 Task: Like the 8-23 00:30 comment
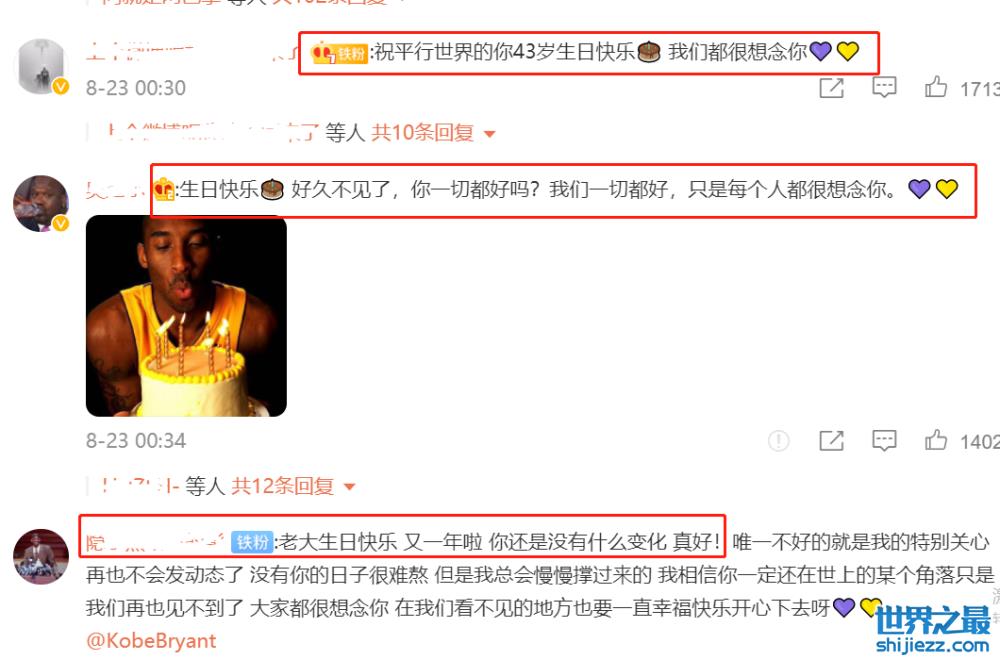tap(936, 86)
